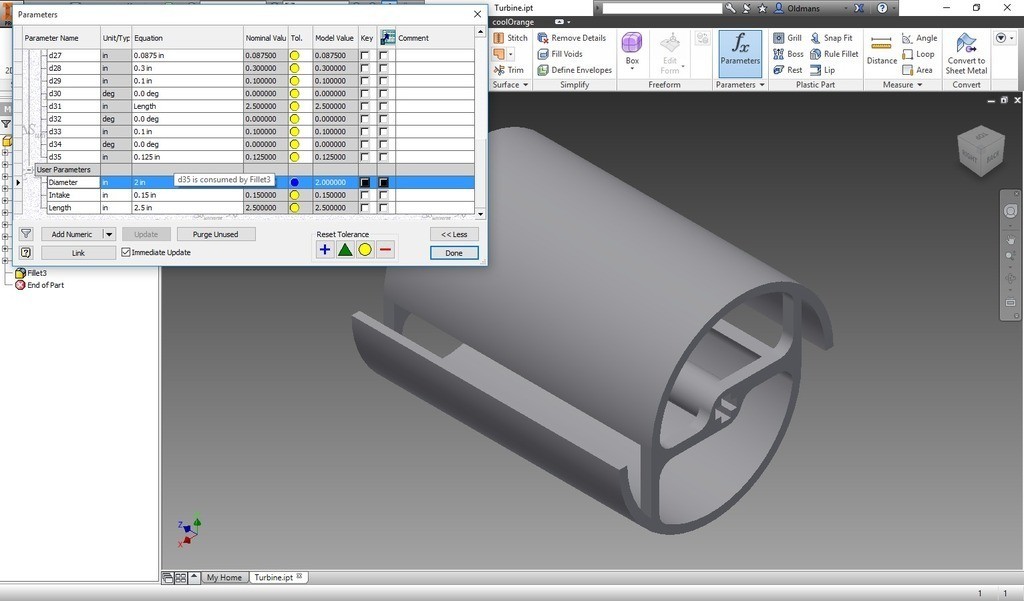This screenshot has height=601, width=1024.
Task: Check the export box for Length parameter
Action: tap(383, 208)
